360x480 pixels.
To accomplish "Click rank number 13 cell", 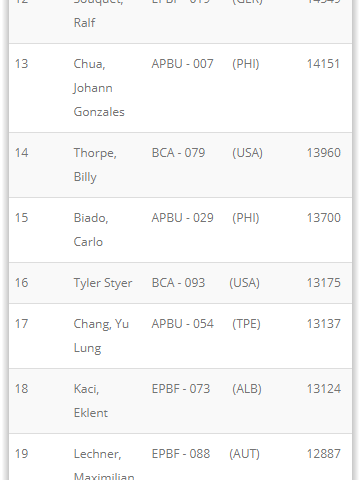I will (x=22, y=64).
